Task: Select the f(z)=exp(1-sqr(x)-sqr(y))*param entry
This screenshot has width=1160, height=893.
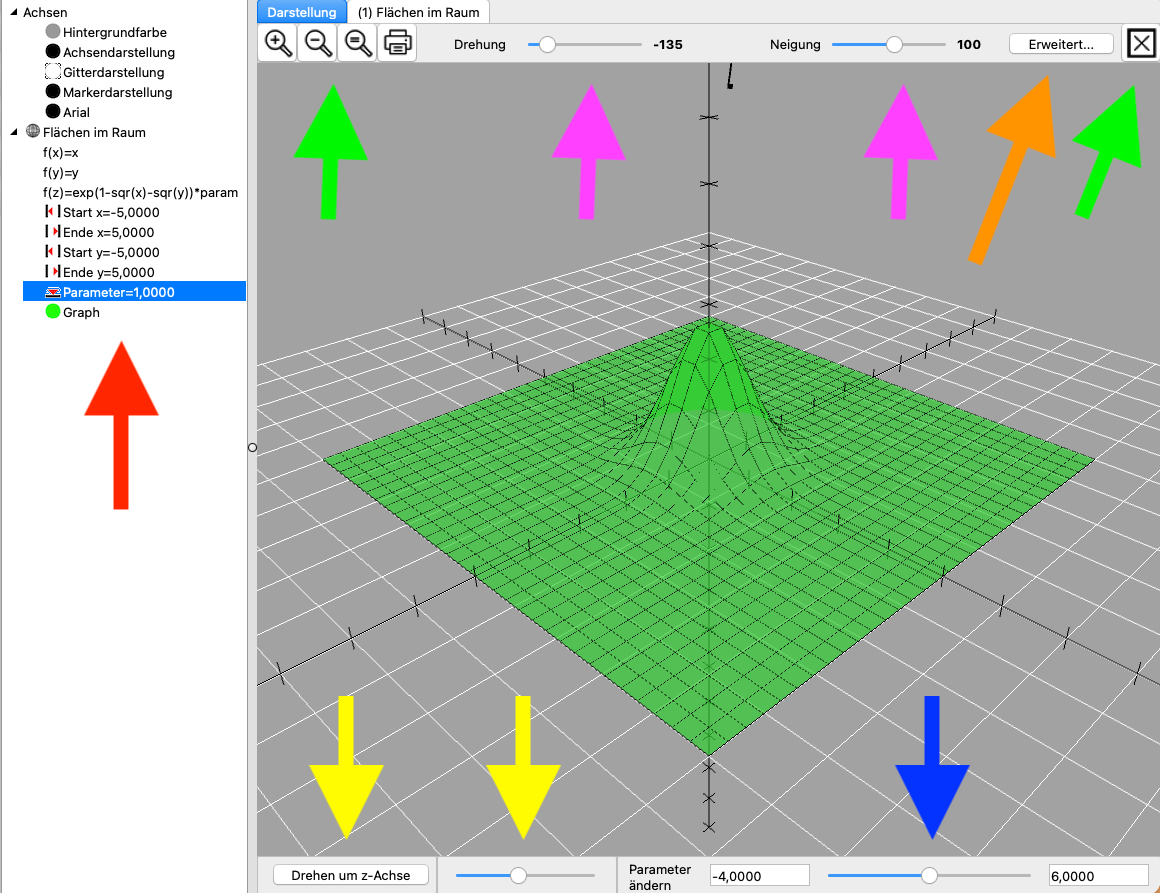Action: pyautogui.click(x=140, y=192)
